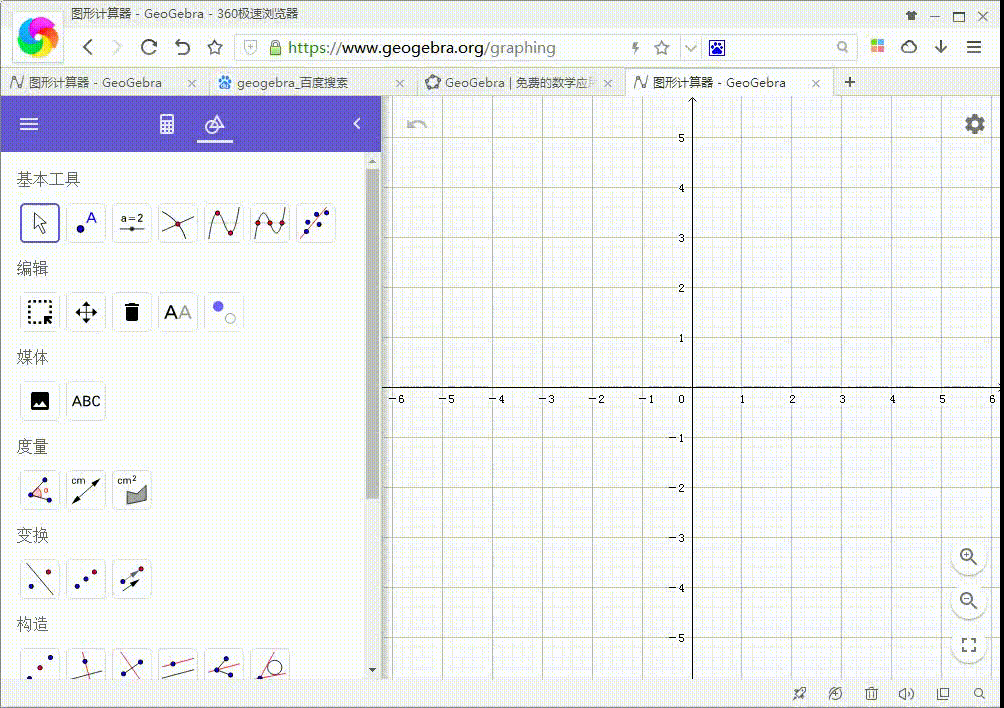Select the Best Fit Line tool
1004x708 pixels.
[316, 223]
